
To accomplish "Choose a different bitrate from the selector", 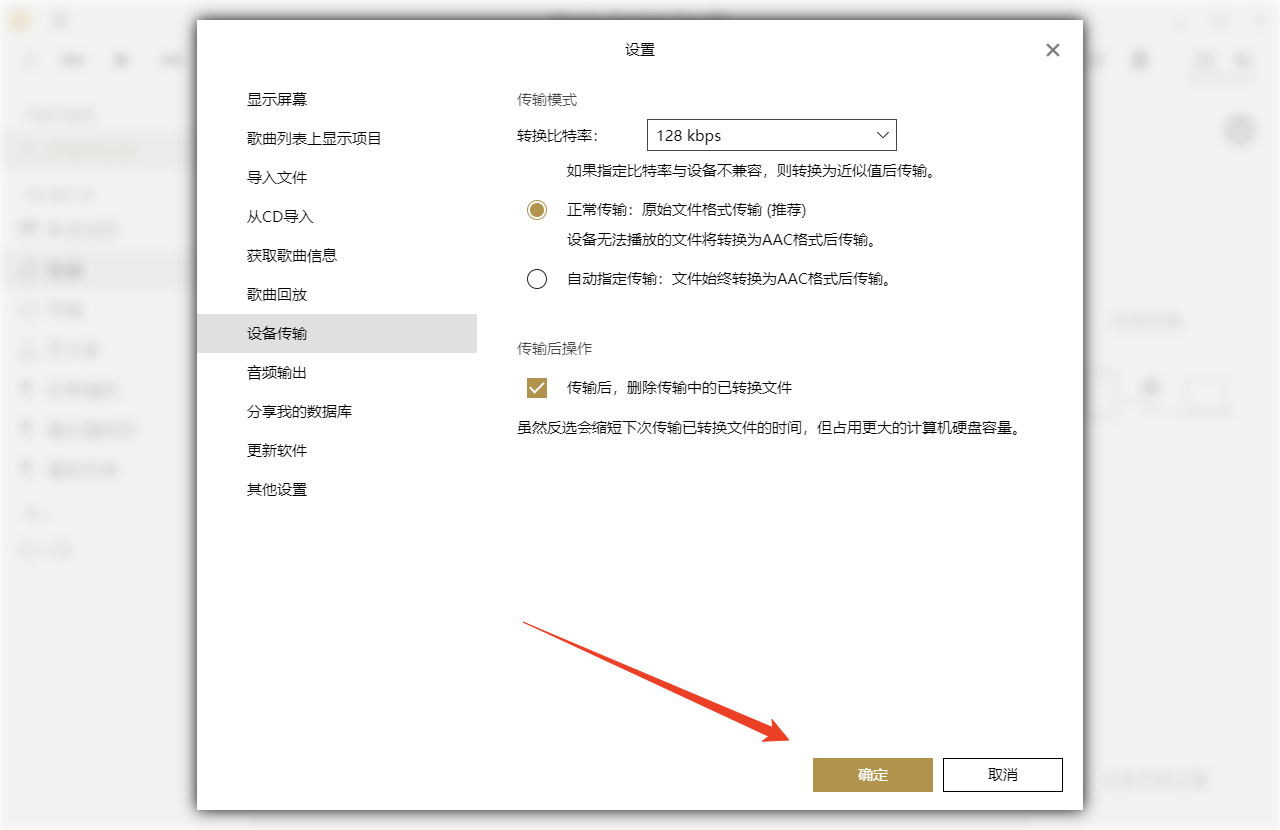I will [x=771, y=134].
